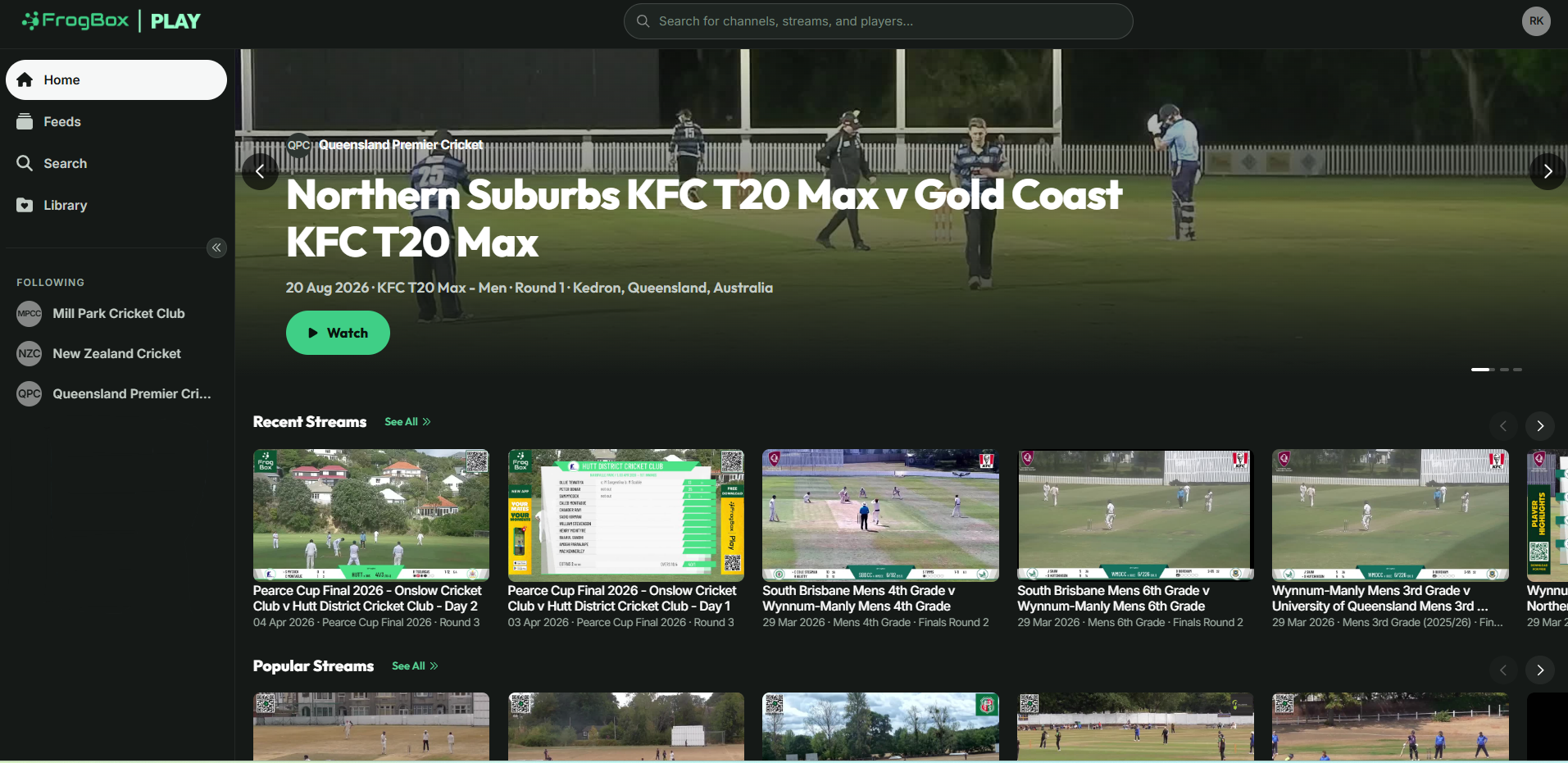
Task: Click the QPC badge on the hero banner
Action: (x=298, y=145)
